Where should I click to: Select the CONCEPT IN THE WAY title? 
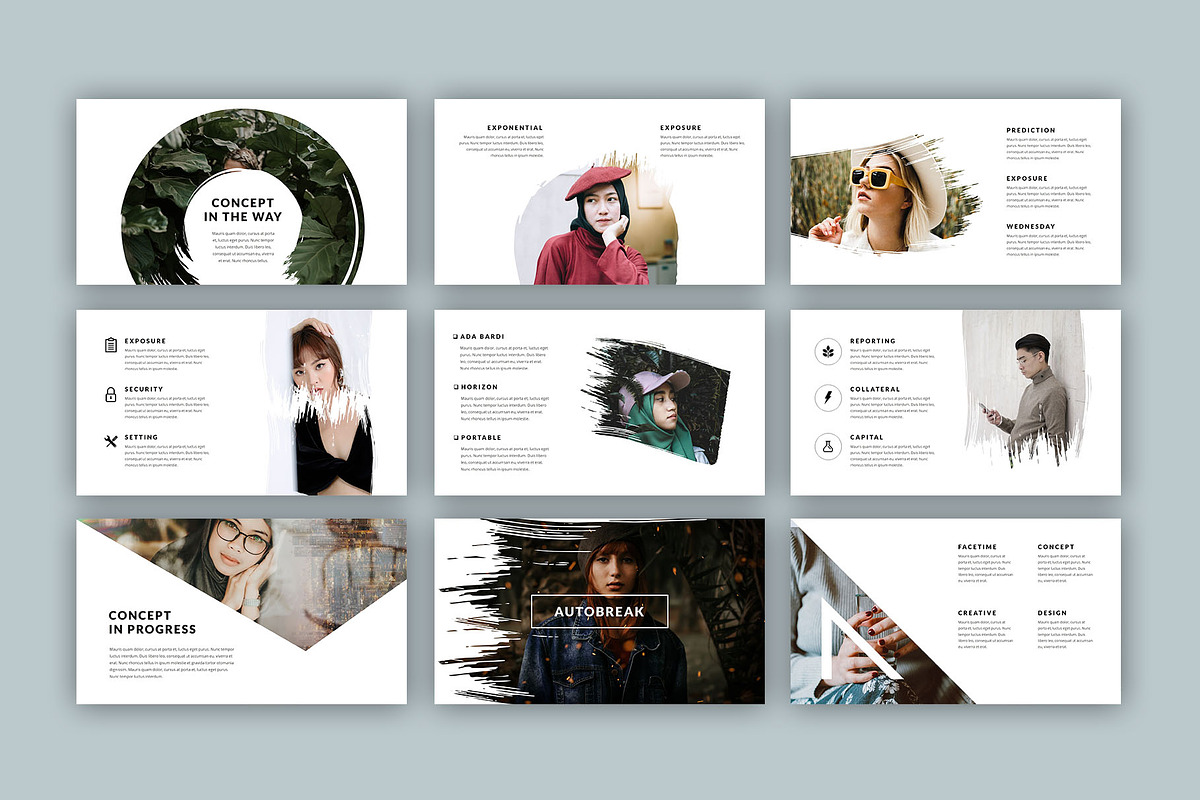[243, 210]
